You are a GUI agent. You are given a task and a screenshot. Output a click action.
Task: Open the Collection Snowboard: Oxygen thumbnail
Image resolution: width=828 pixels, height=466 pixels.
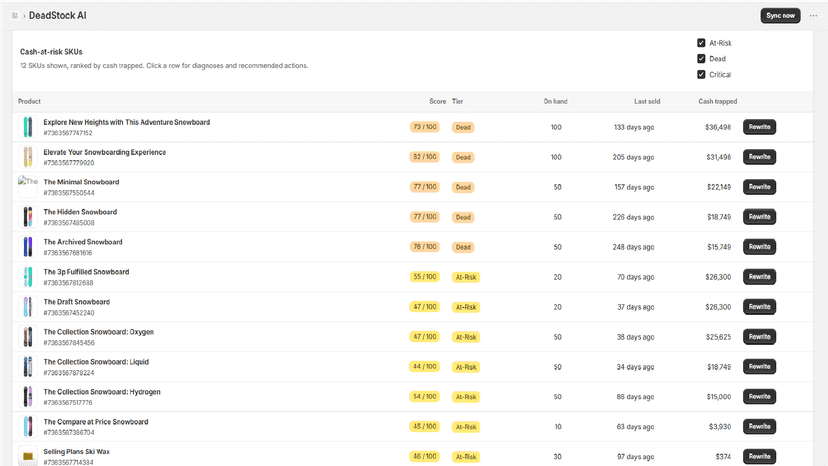[27, 337]
